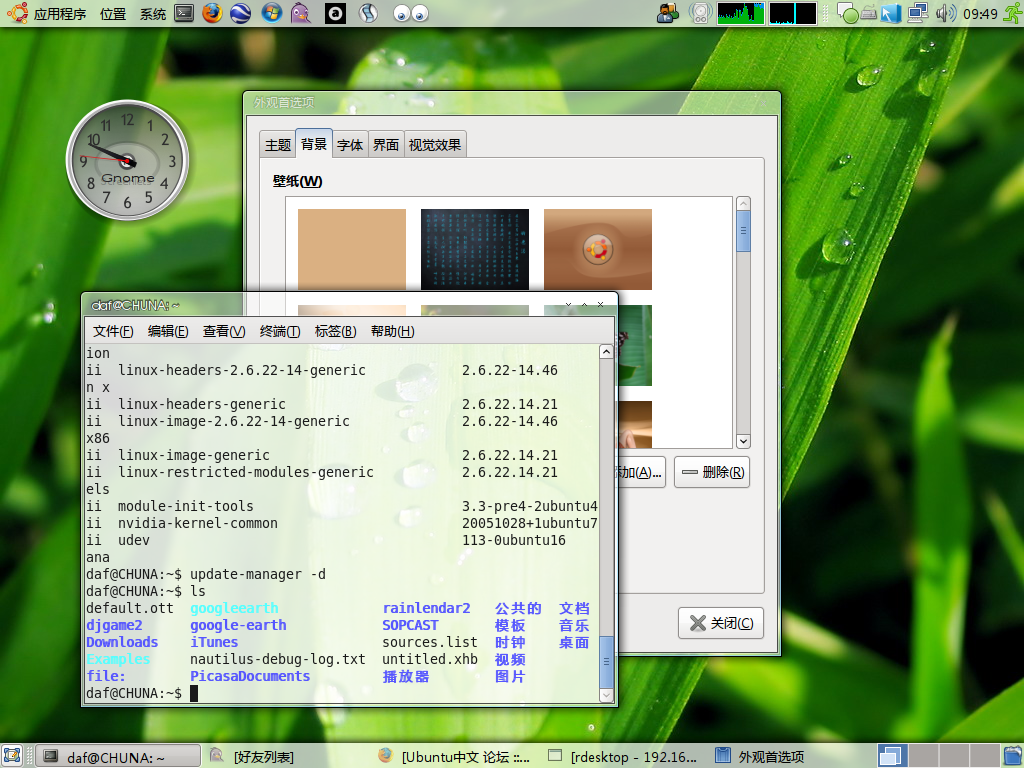Viewport: 1024px width, 768px height.
Task: Select the brown Ubuntu logo wallpaper thumbnail
Action: [x=598, y=249]
